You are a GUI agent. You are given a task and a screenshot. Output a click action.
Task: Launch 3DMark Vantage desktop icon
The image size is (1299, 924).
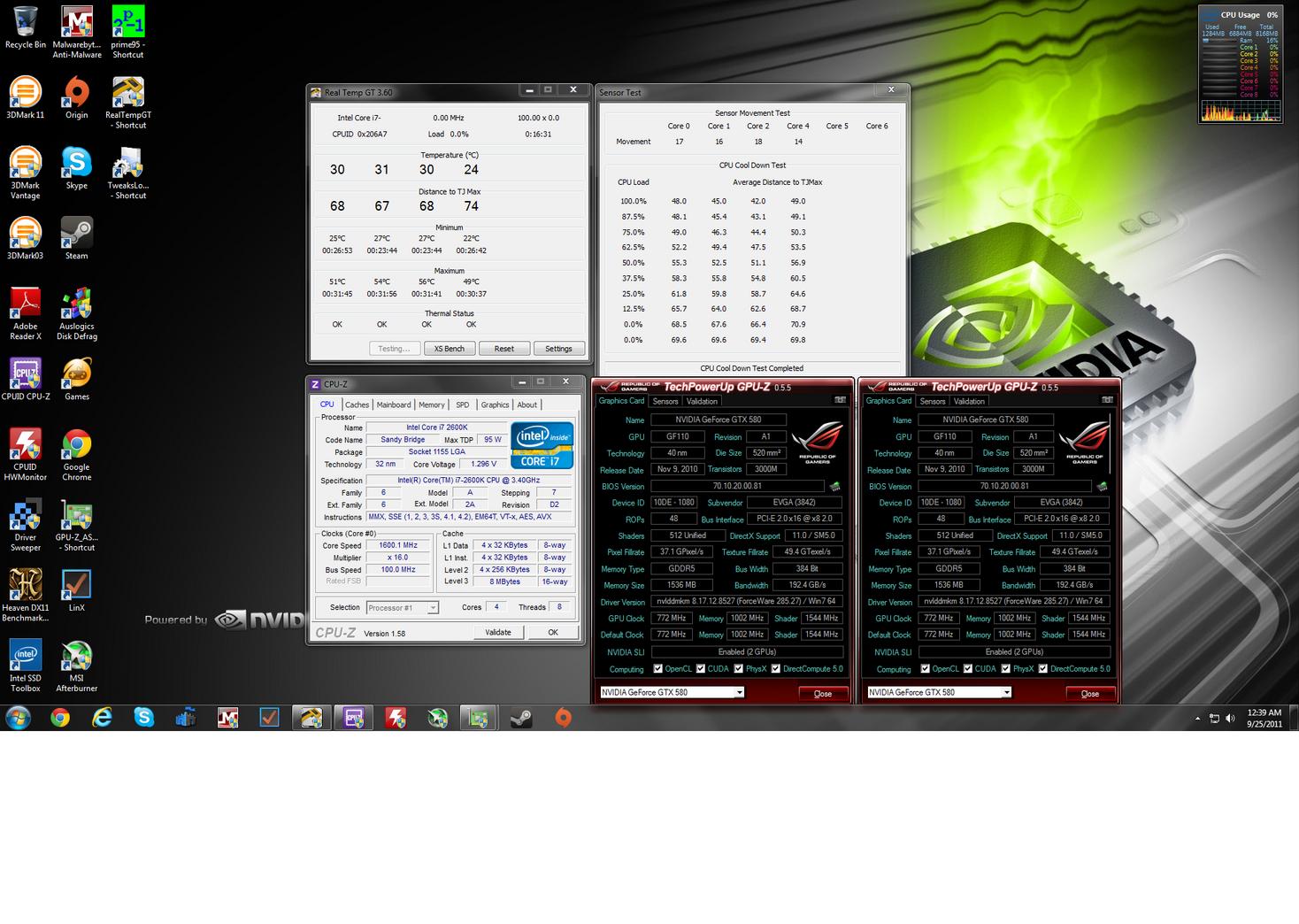[26, 173]
